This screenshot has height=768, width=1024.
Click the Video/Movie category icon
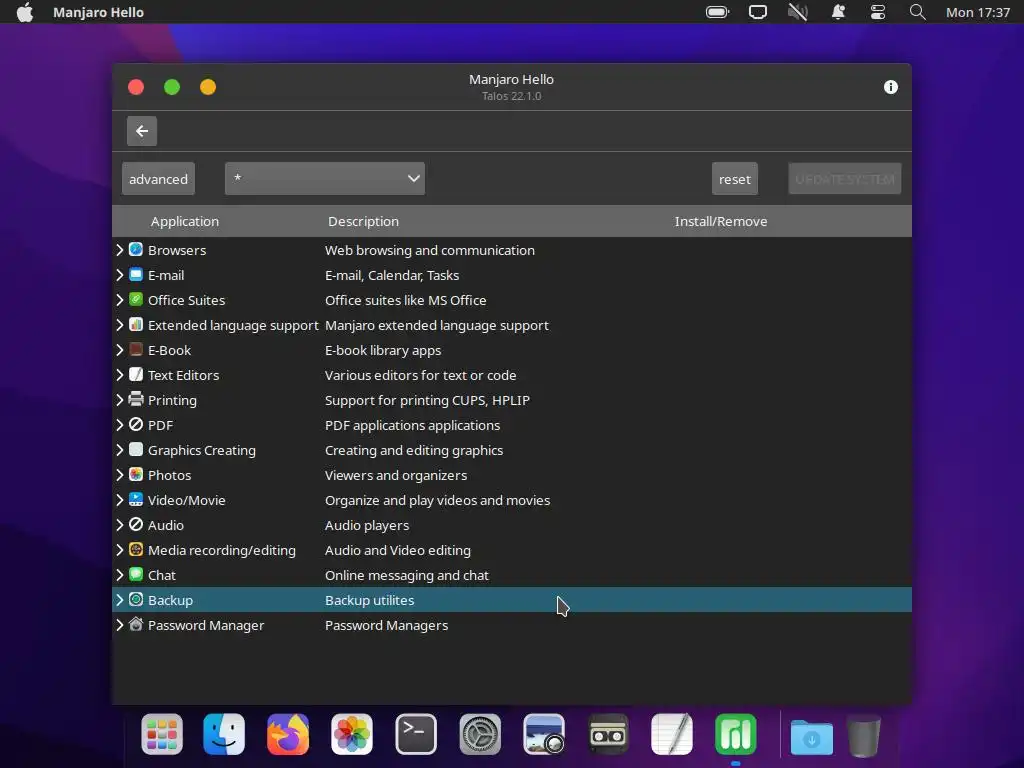coord(136,500)
